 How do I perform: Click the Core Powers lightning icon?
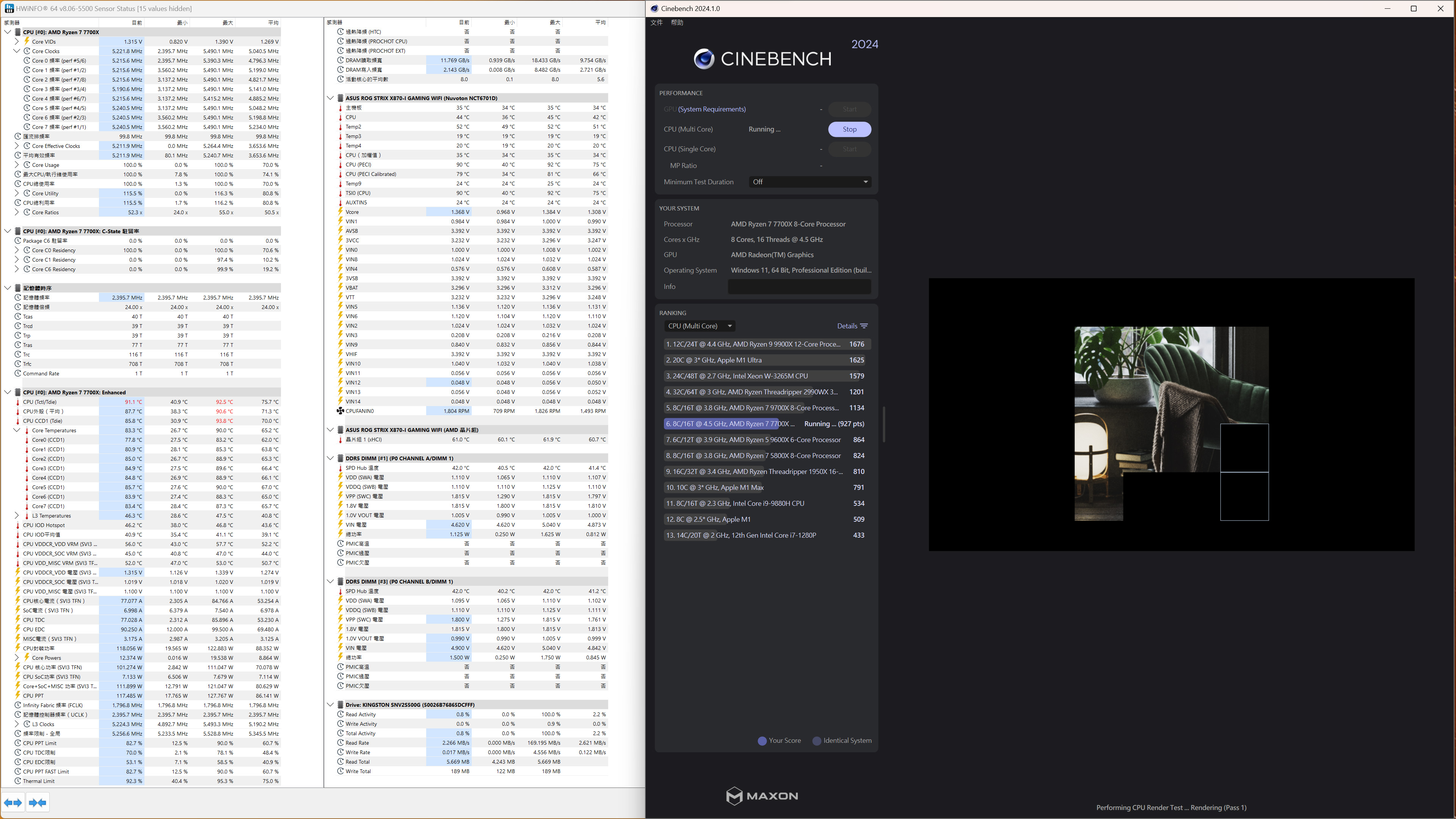pyautogui.click(x=27, y=658)
